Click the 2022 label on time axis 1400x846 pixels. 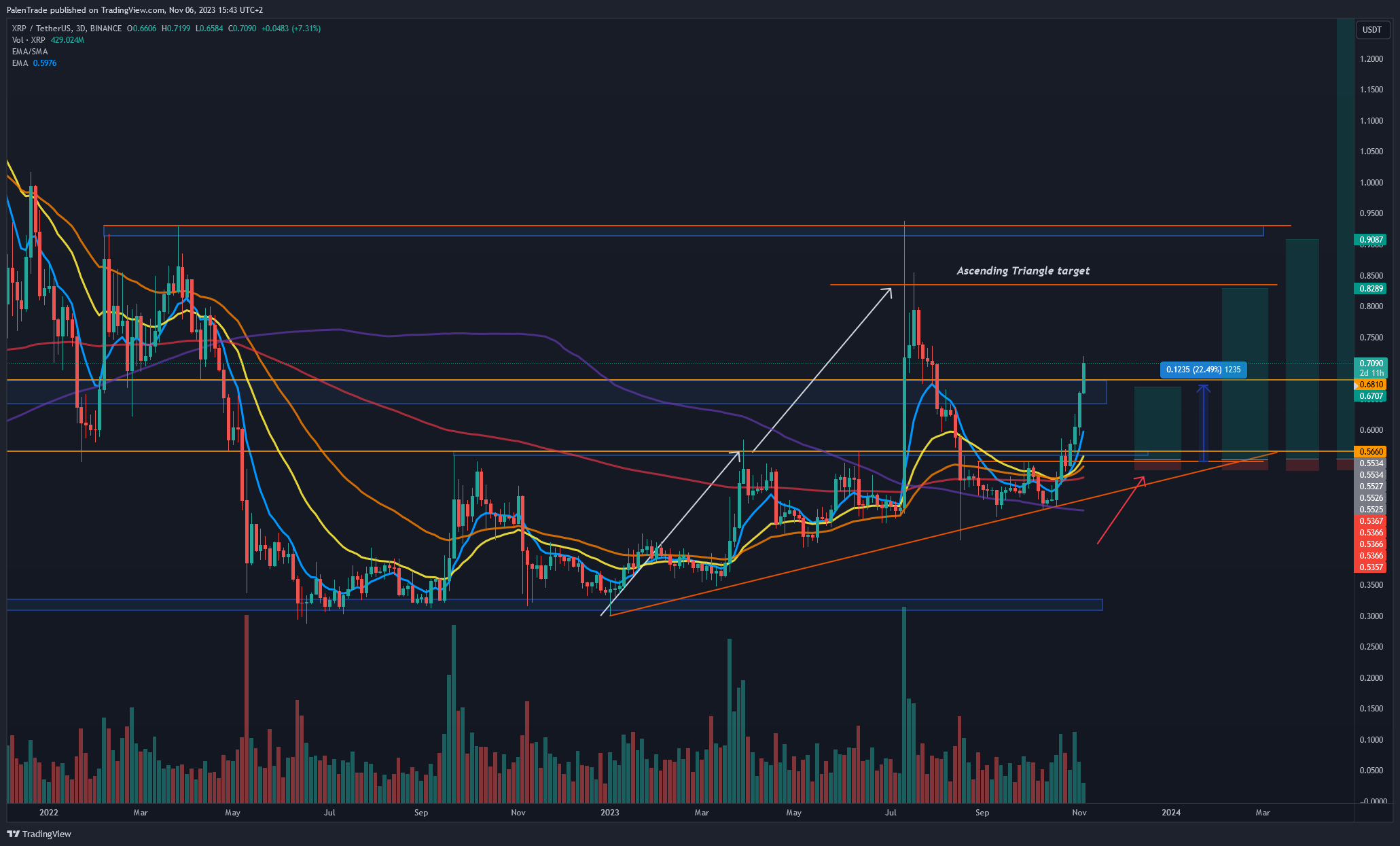[49, 813]
